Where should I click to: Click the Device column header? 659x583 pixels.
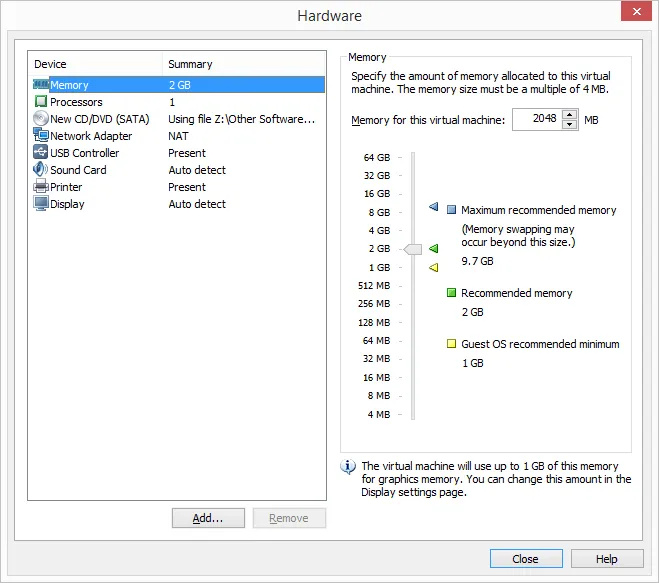[x=95, y=64]
